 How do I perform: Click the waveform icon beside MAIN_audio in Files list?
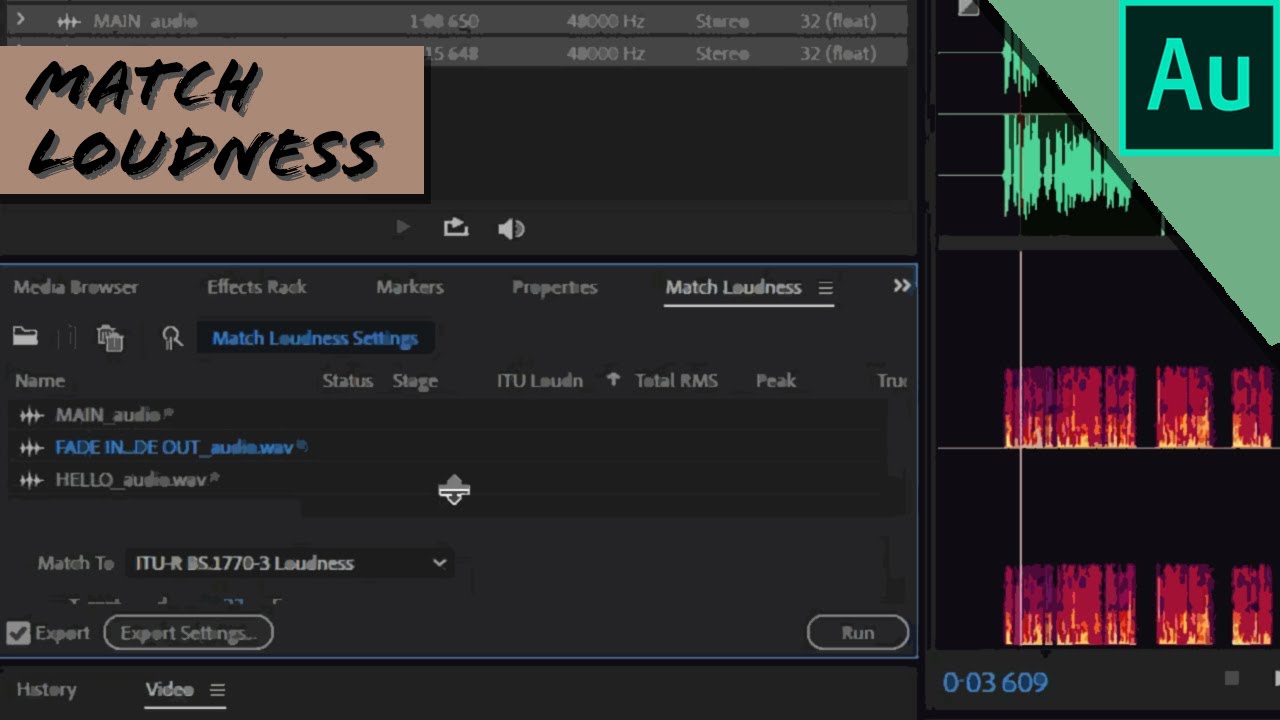click(68, 21)
